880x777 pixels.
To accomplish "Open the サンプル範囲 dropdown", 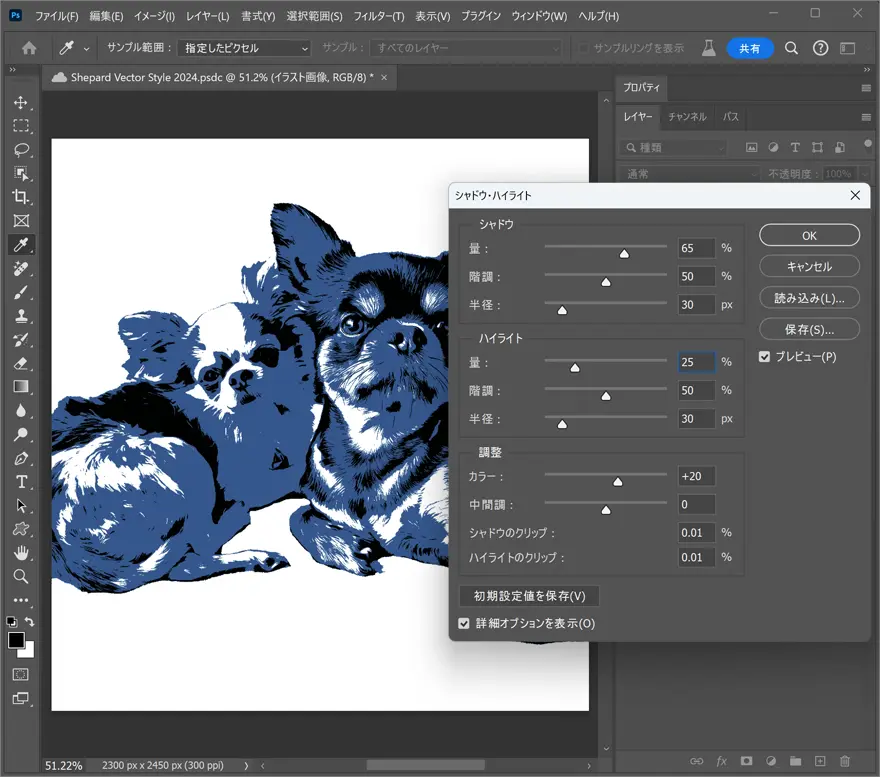I will [x=246, y=48].
